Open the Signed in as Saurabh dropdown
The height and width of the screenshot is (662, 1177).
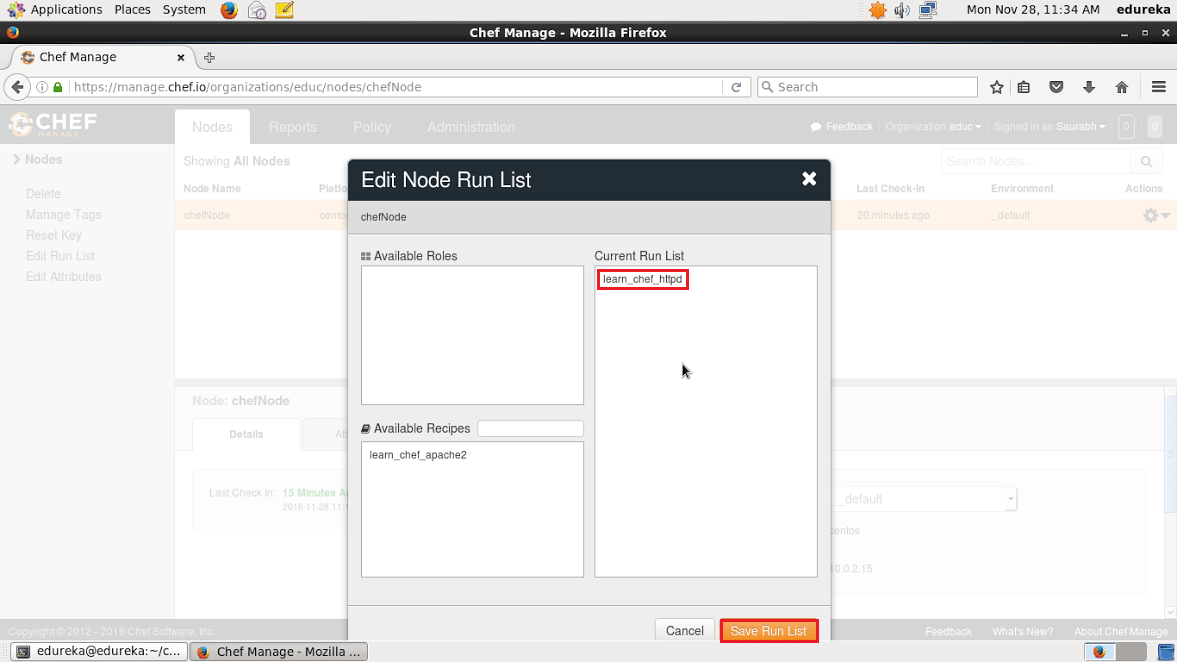pos(1049,127)
